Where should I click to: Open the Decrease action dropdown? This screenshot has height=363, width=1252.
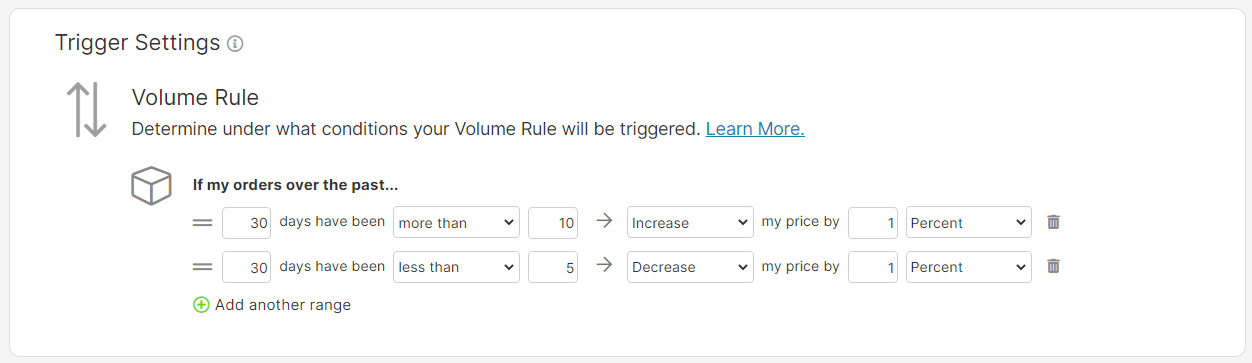tap(690, 267)
